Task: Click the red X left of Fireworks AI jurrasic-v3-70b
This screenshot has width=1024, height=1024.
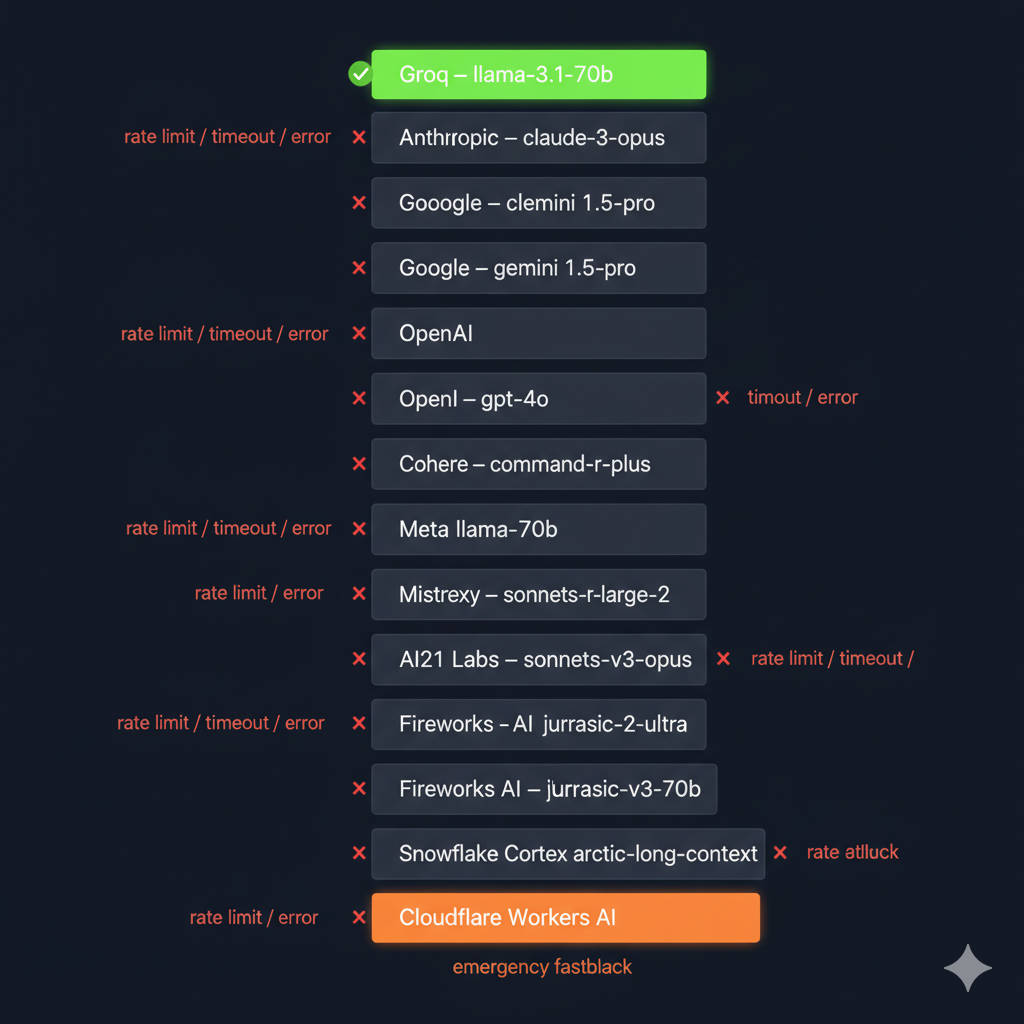Action: [359, 788]
